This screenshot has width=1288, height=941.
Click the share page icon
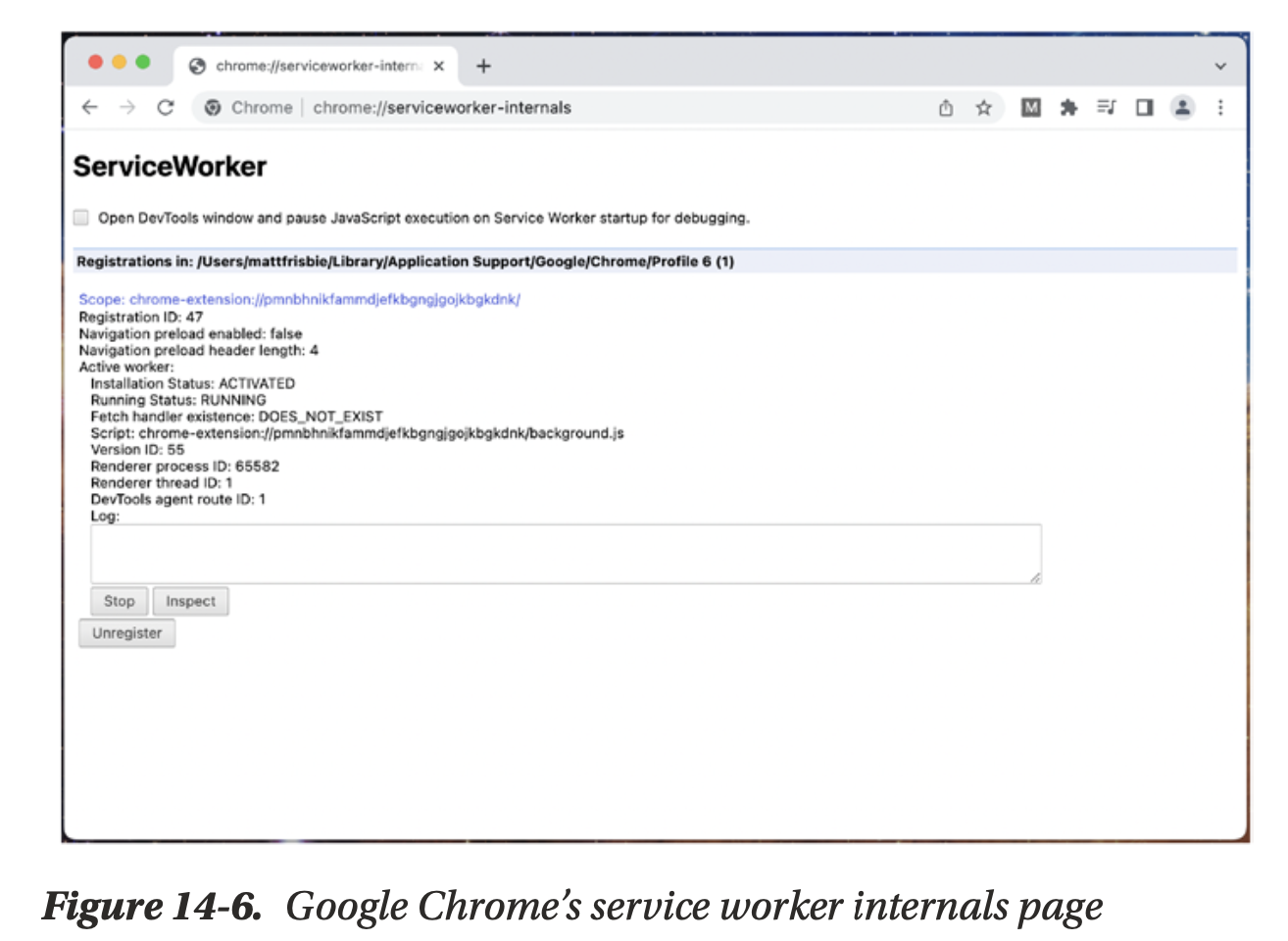tap(946, 108)
